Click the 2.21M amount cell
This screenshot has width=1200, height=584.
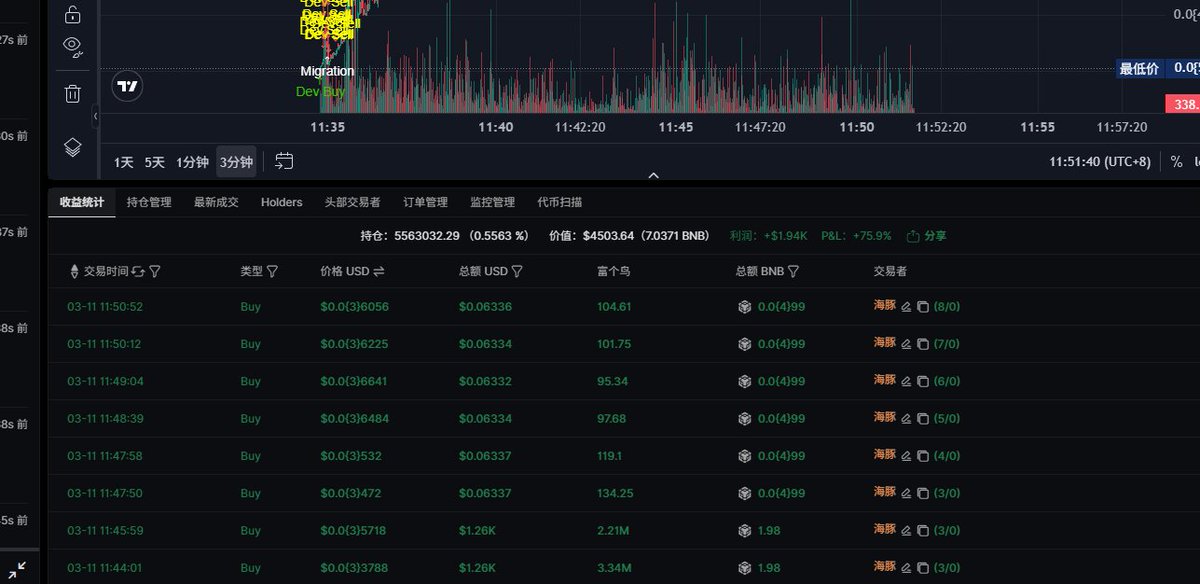click(613, 531)
